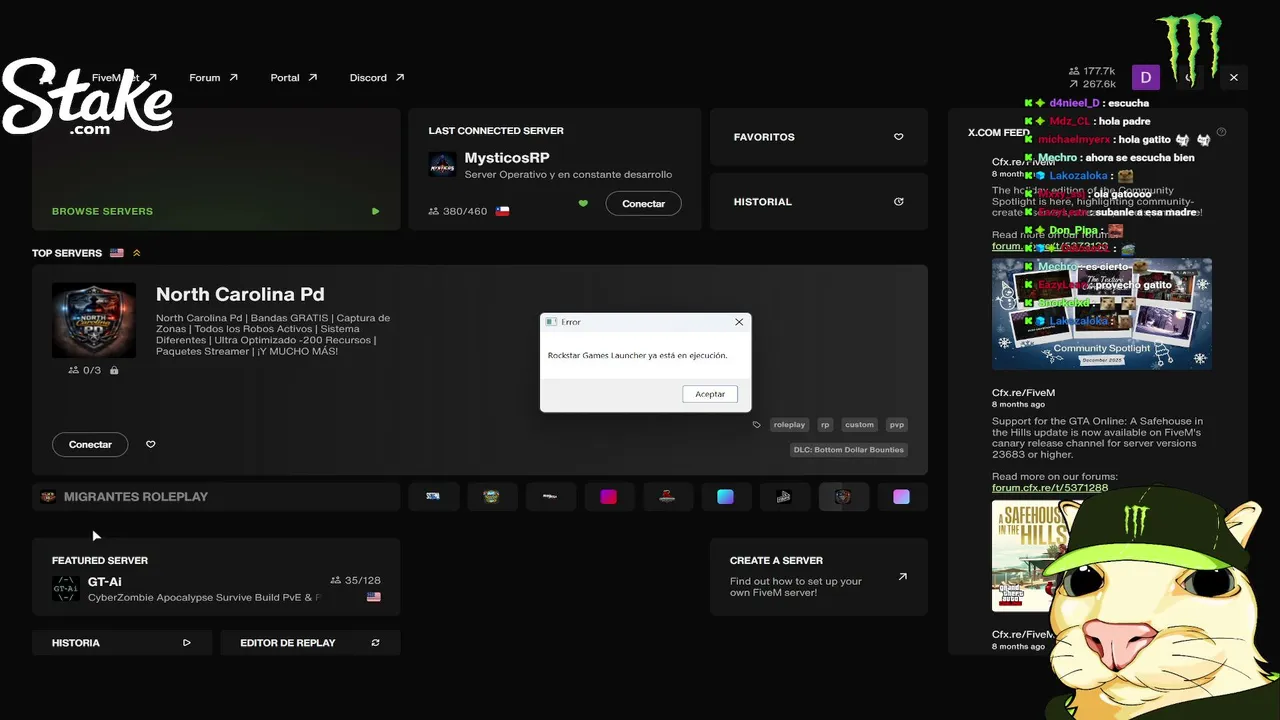The image size is (1280, 720).
Task: Click the Favoritos heart icon
Action: 898,137
